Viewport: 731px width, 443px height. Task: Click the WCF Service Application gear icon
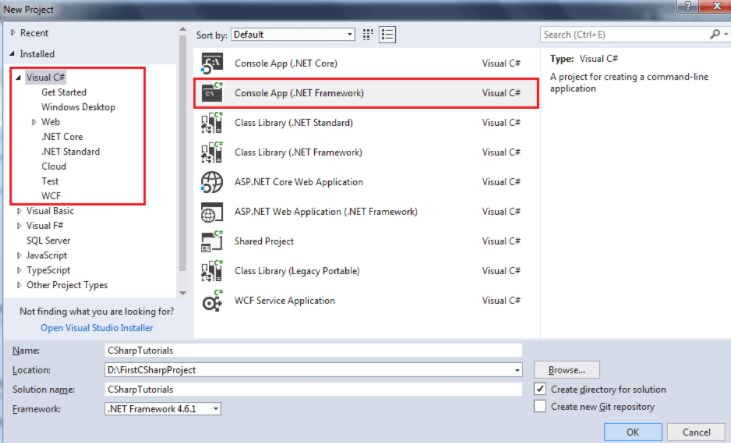[211, 300]
